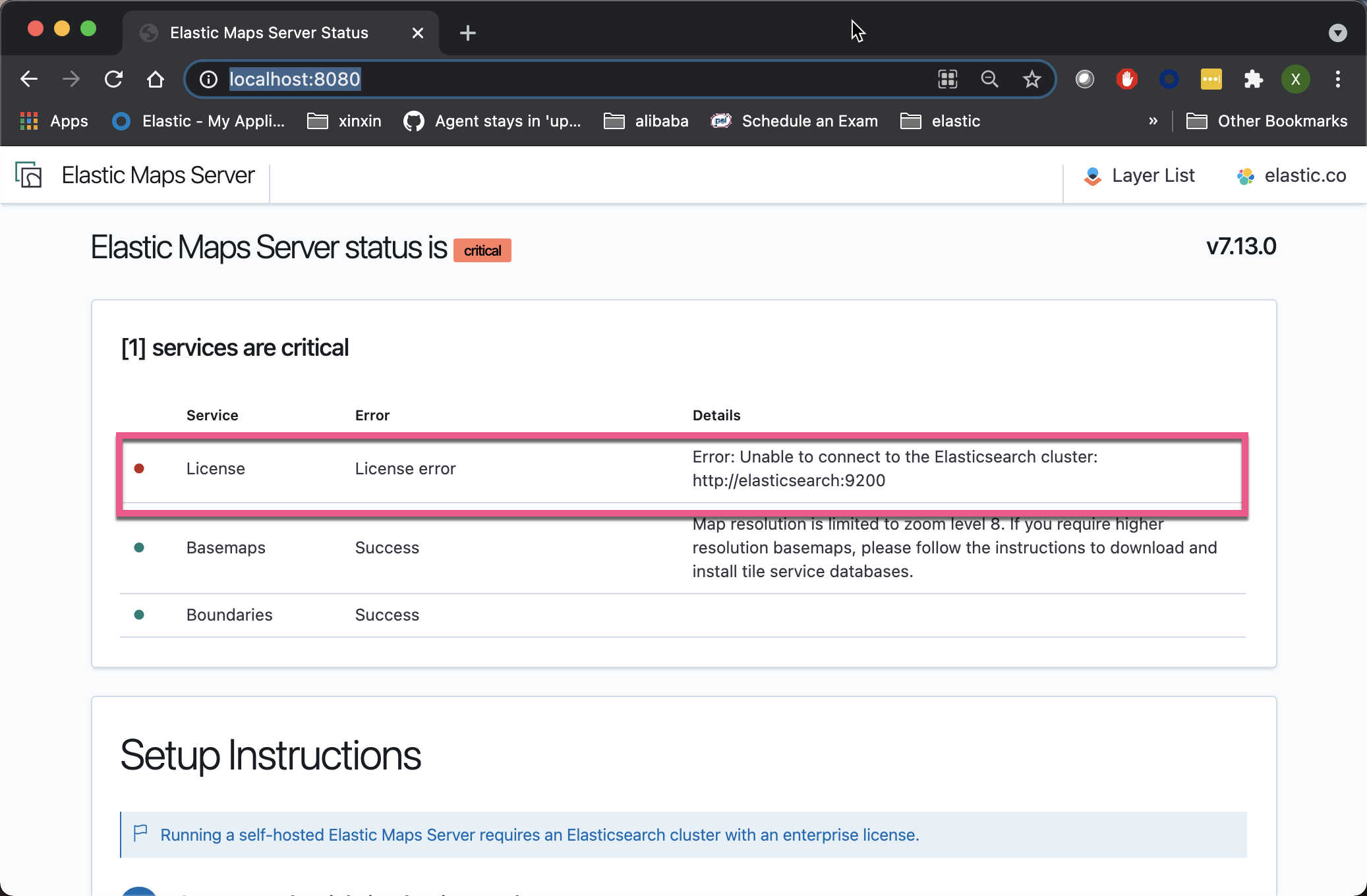Open the Other Bookmarks folder

1266,121
